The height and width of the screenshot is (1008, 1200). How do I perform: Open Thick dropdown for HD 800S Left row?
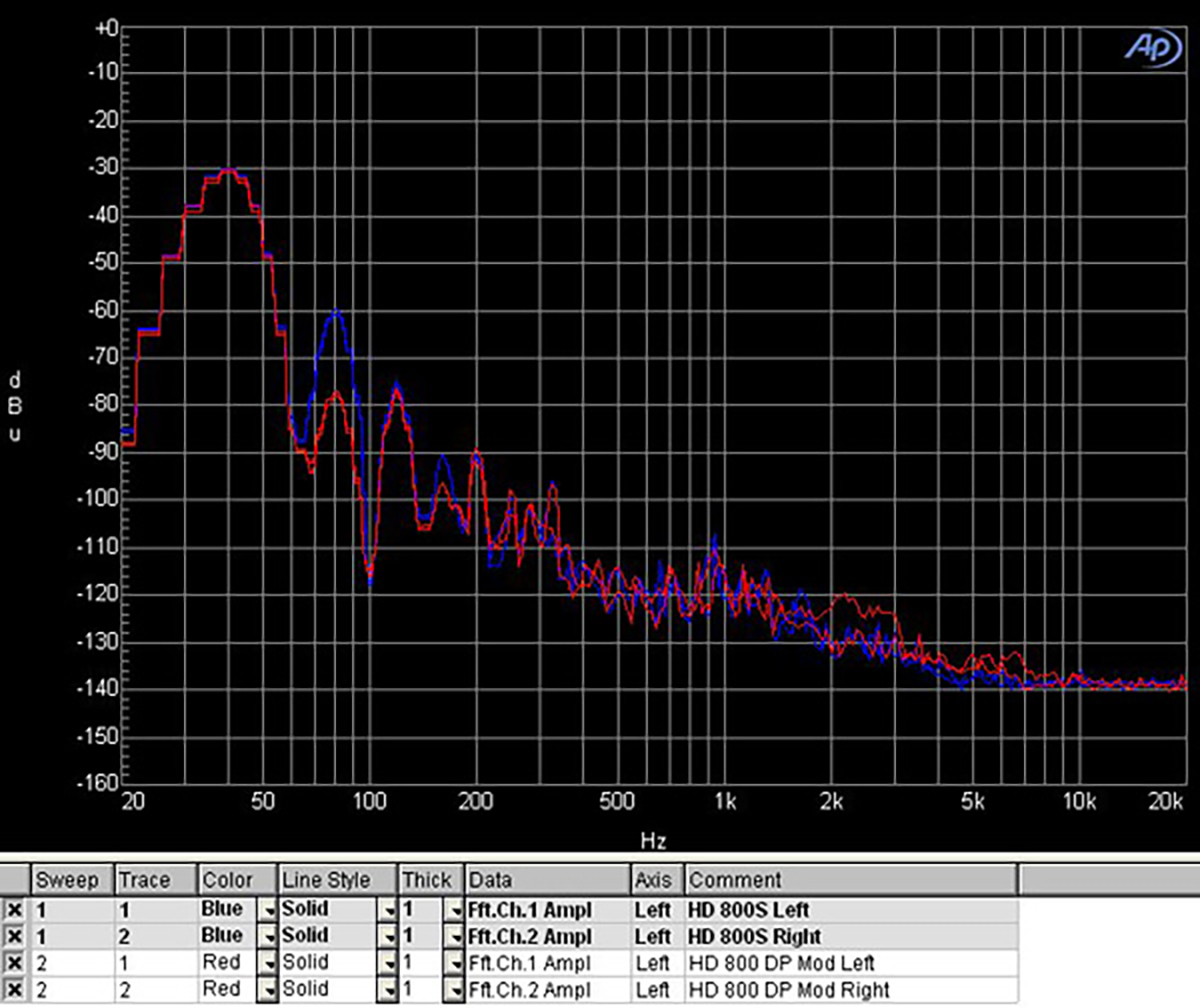(452, 910)
